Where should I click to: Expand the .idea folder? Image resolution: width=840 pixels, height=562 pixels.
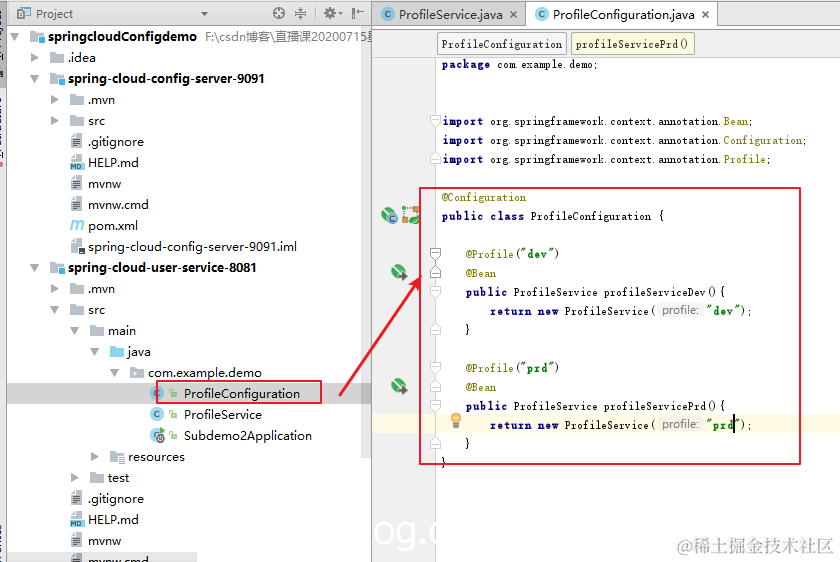point(35,57)
